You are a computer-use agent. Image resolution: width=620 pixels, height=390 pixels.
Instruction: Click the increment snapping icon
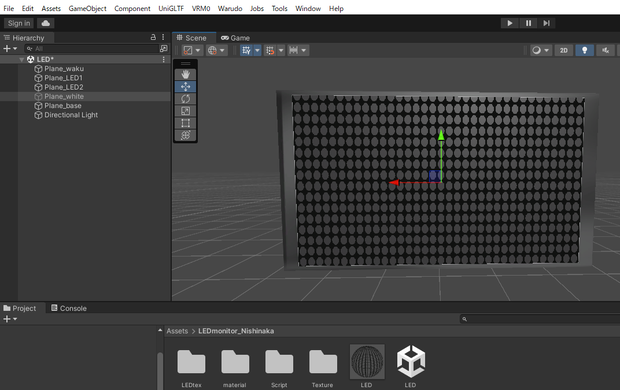(293, 50)
